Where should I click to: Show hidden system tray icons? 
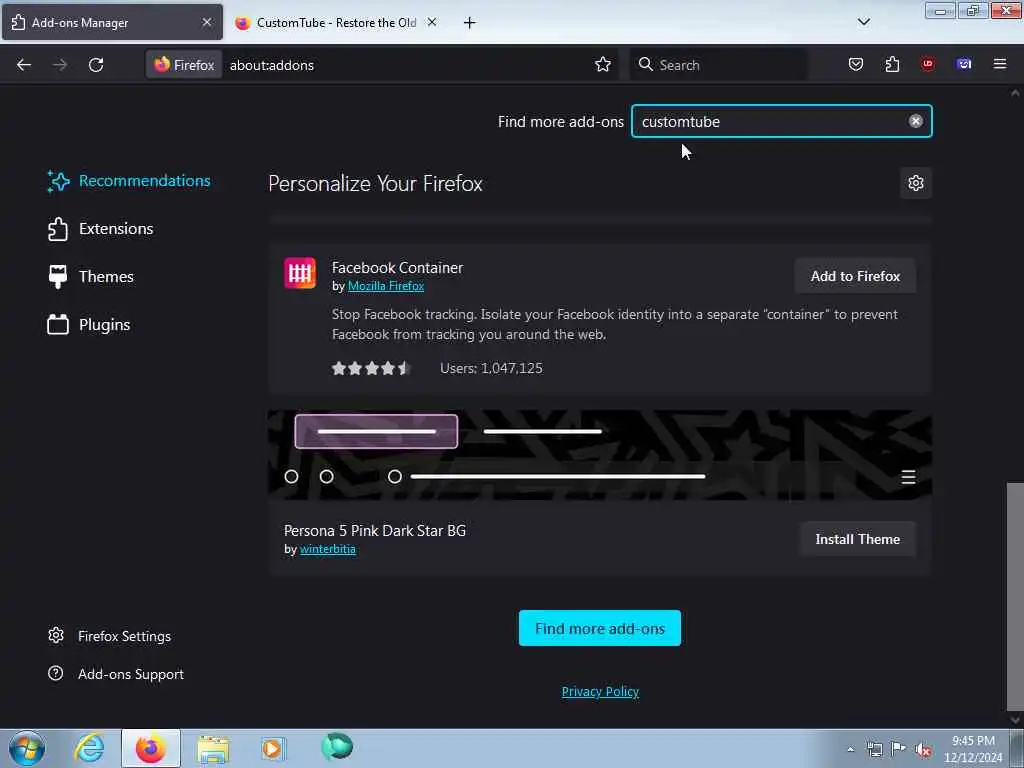850,749
